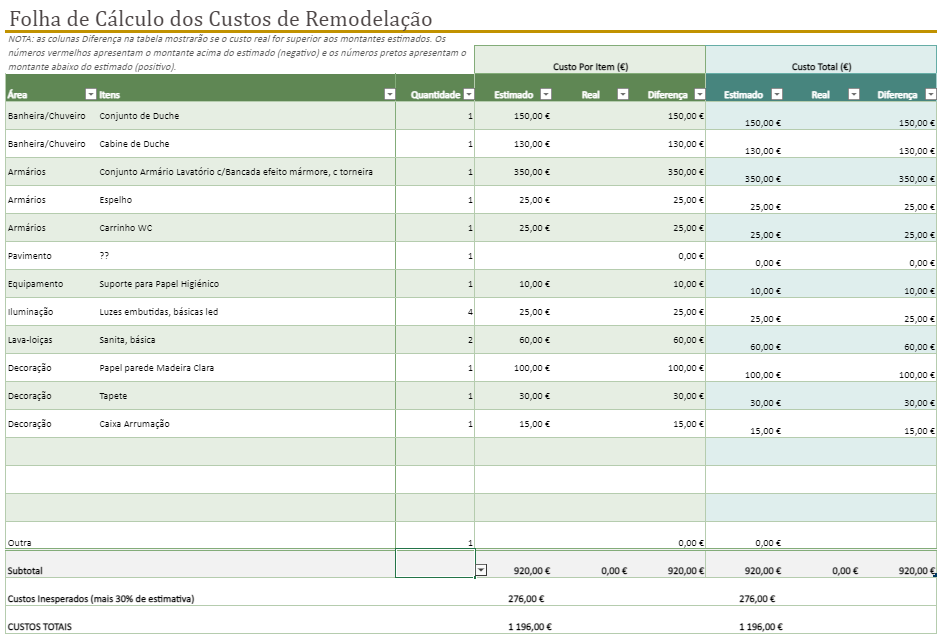Select the title 'Folha de Cálculo dos Custos de Remodelação'

(221, 19)
